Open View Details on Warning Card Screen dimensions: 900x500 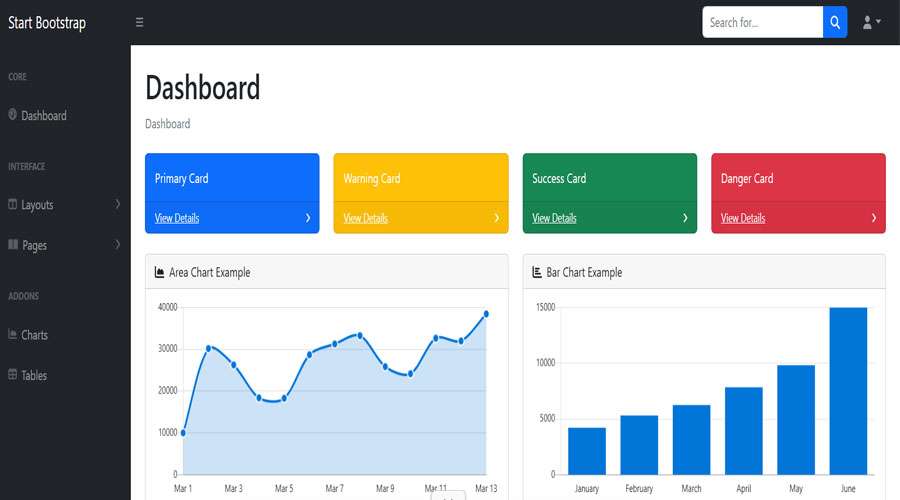366,218
